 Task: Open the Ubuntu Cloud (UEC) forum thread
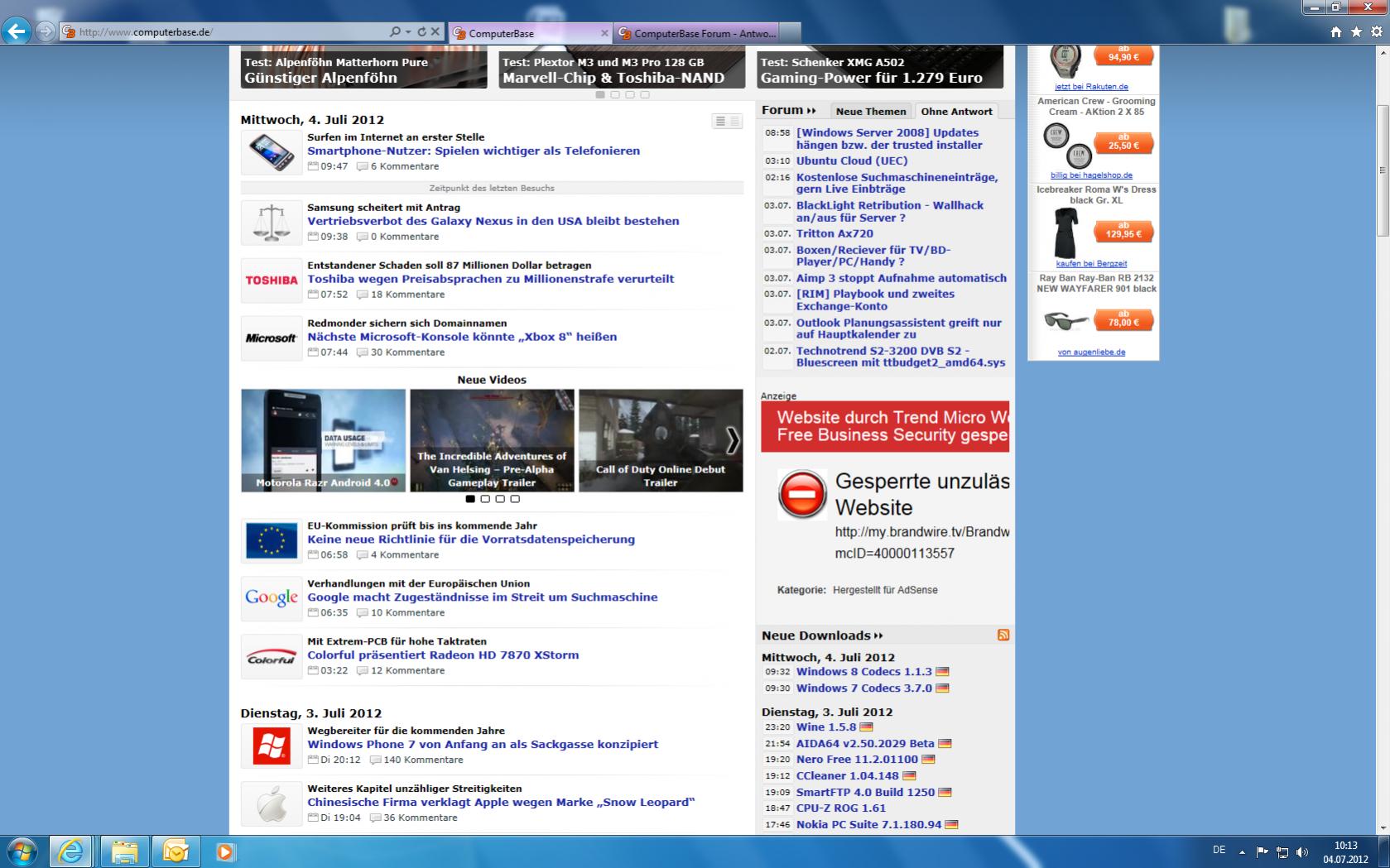[x=852, y=161]
